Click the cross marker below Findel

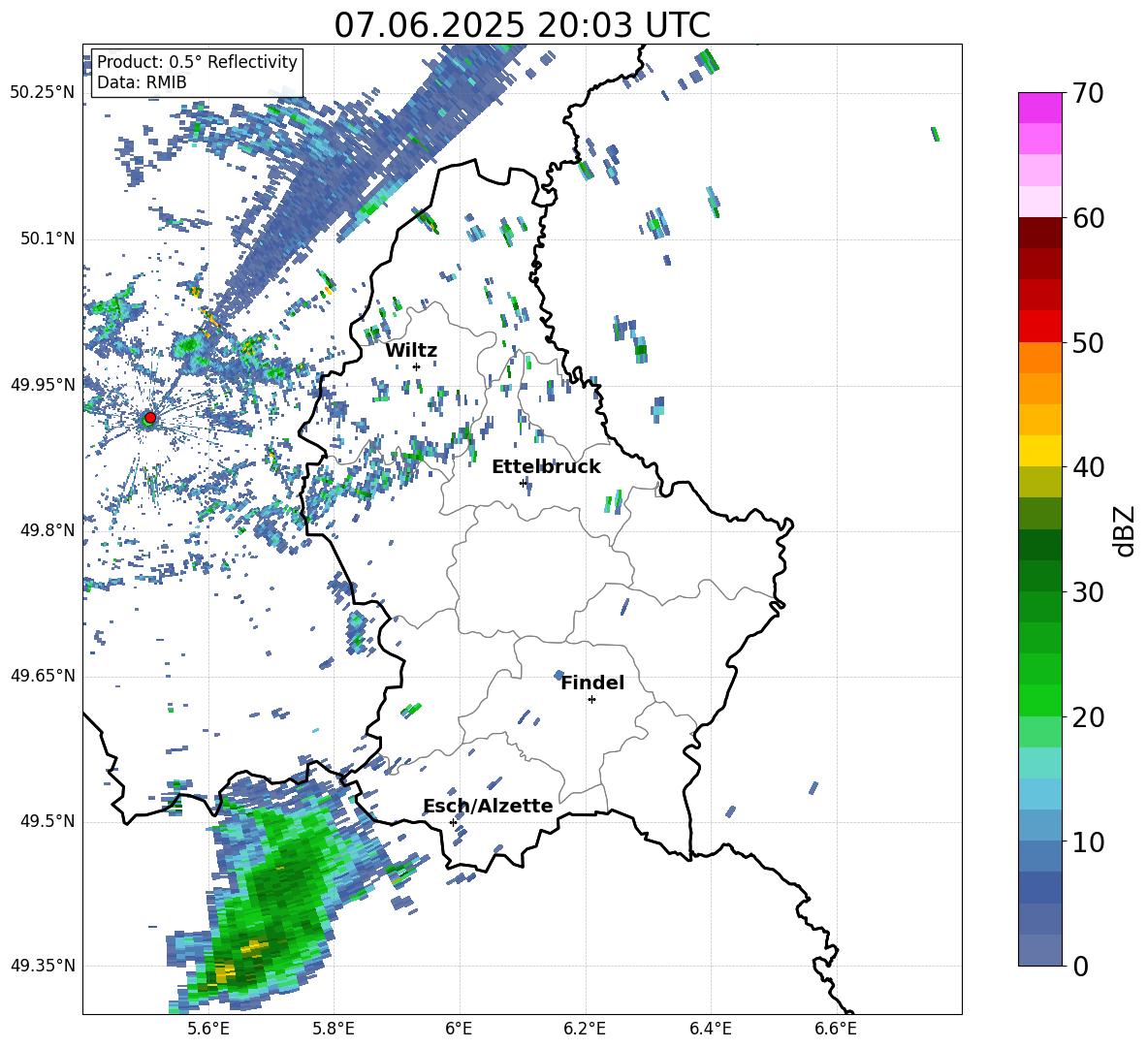tap(591, 700)
